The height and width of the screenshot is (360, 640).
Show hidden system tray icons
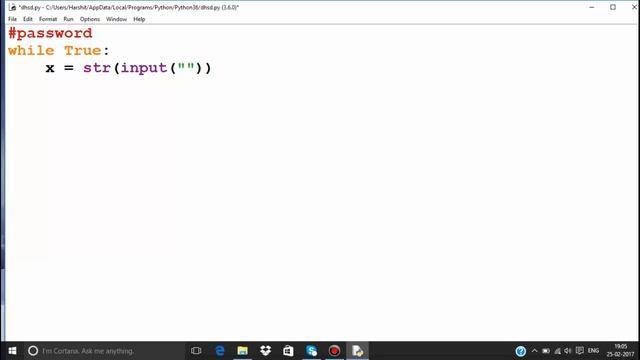click(x=534, y=351)
